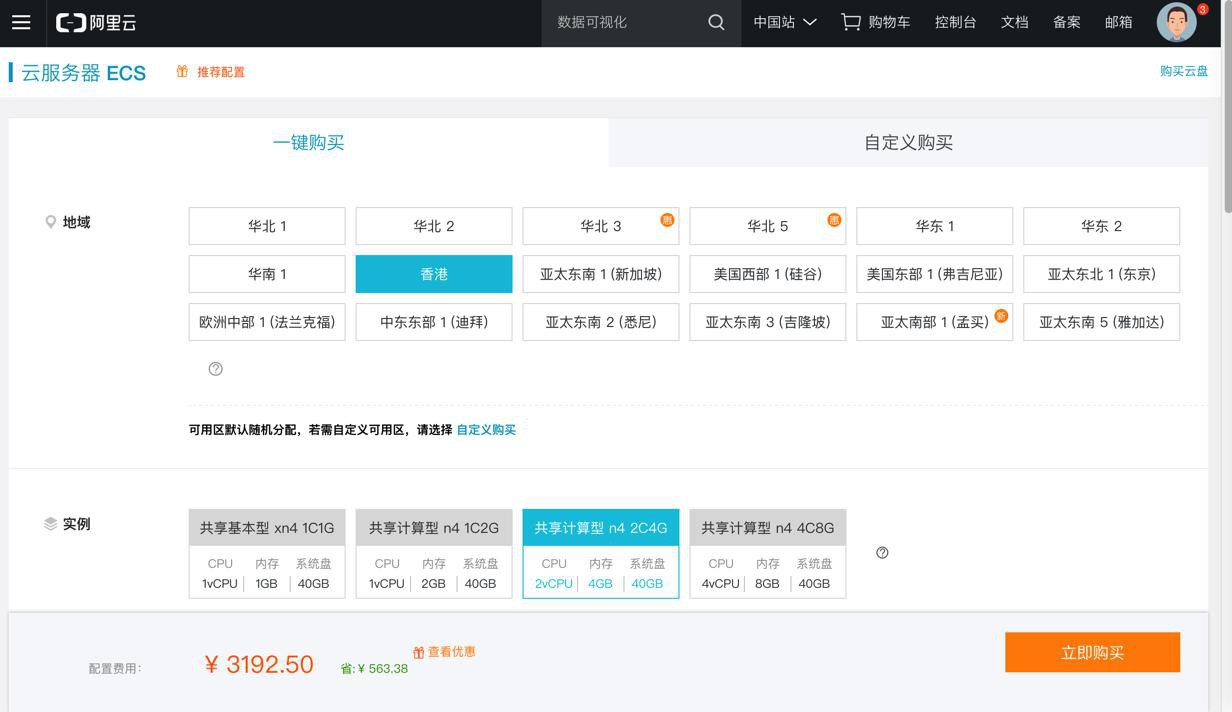Open the hamburger menu icon
Screen dimensions: 1232x712
(x=21, y=22)
